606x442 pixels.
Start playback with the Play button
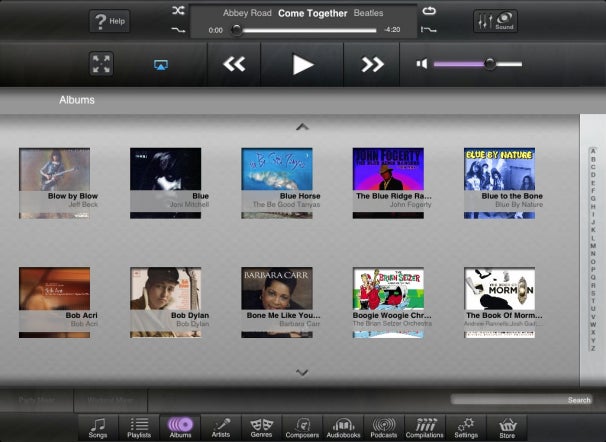click(302, 64)
